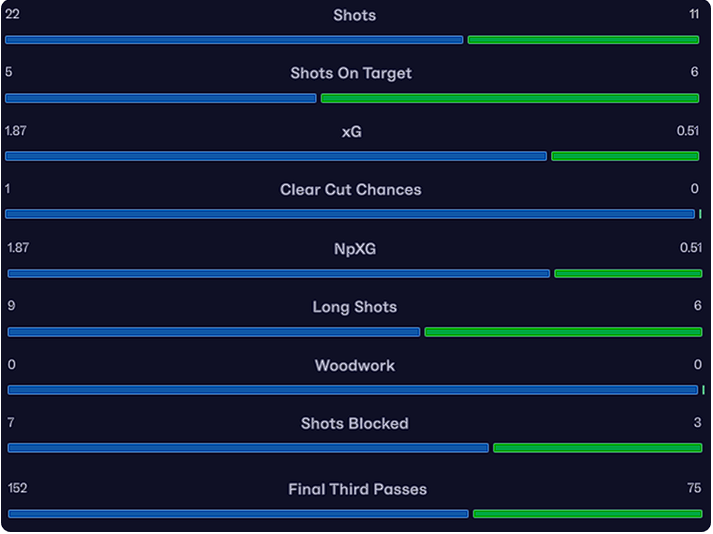Click the green Shots bar
The image size is (713, 534).
coord(583,40)
